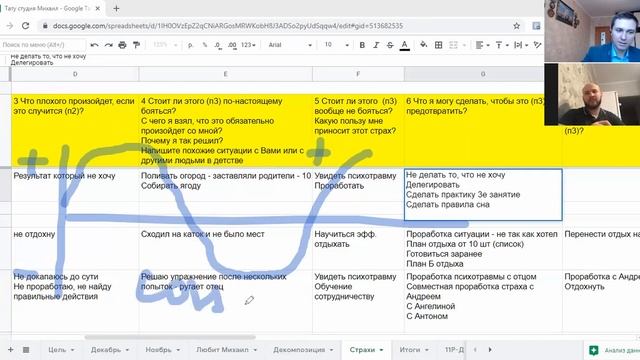Viewport: 640px width, 360px height.
Task: Open the text color picker
Action: click(404, 45)
